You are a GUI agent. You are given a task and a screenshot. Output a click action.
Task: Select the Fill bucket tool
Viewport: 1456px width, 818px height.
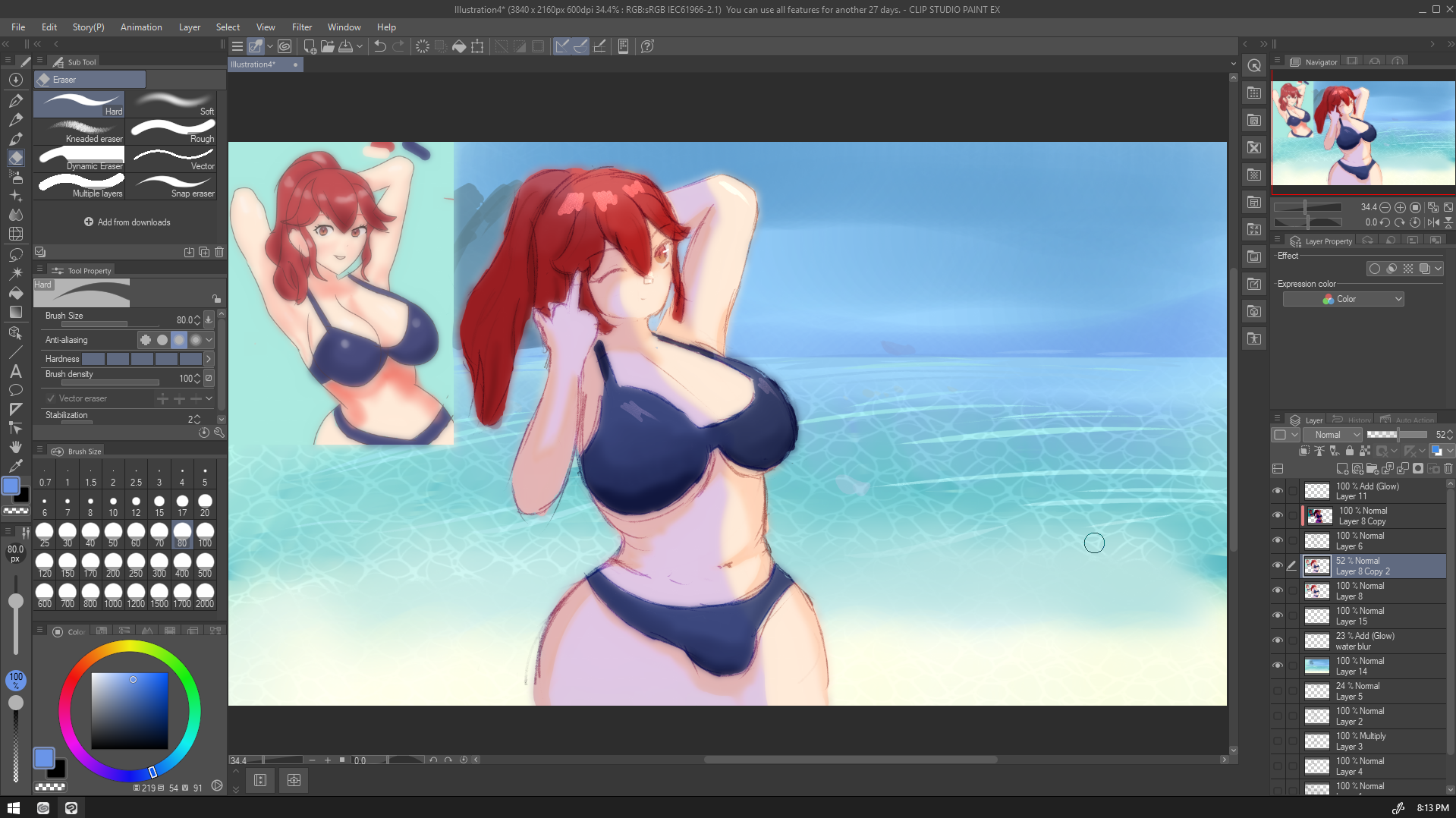coord(16,293)
